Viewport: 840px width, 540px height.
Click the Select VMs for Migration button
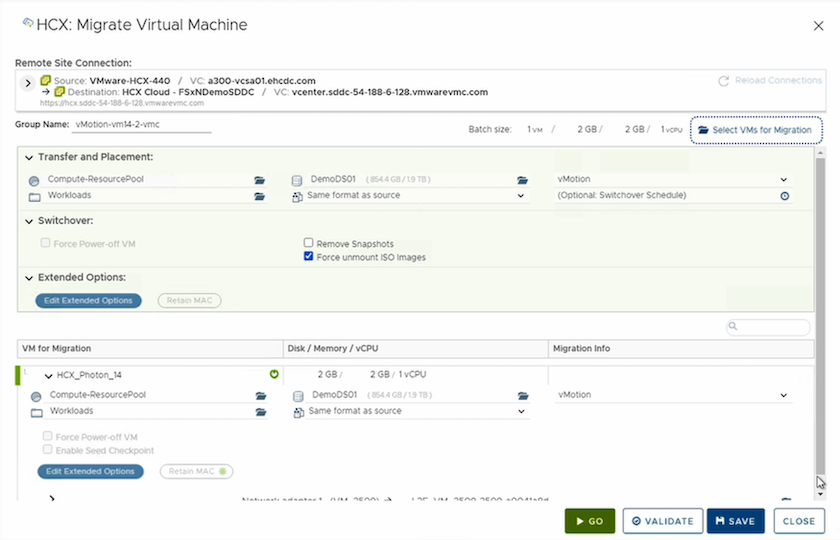click(756, 130)
